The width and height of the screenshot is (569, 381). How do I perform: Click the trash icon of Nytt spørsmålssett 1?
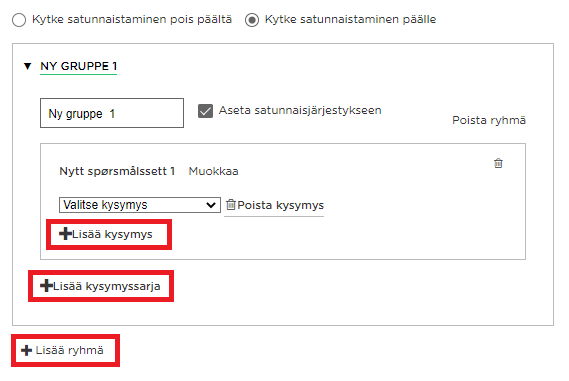click(498, 163)
